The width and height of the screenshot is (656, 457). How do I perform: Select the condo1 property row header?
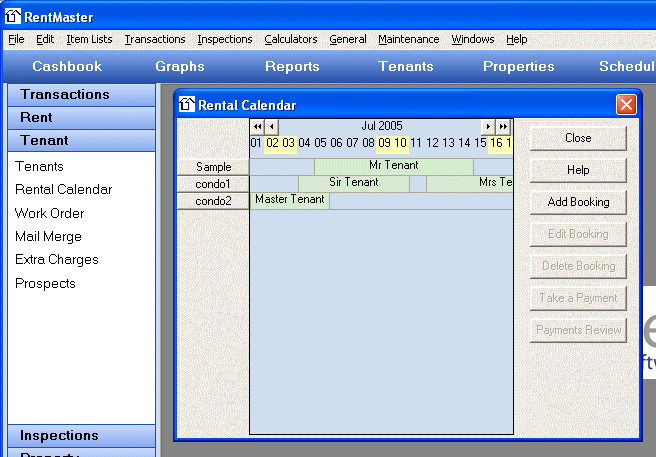[213, 184]
